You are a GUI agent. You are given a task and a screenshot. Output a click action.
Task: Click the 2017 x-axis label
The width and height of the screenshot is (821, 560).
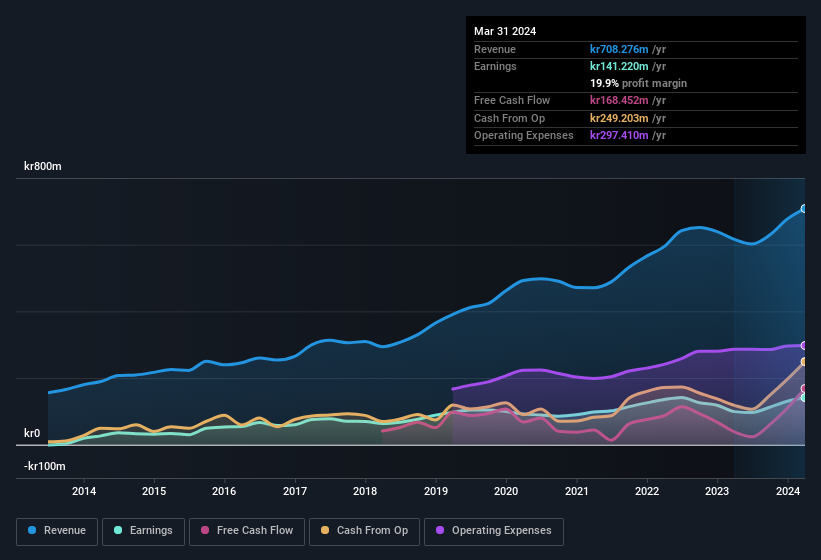point(295,491)
